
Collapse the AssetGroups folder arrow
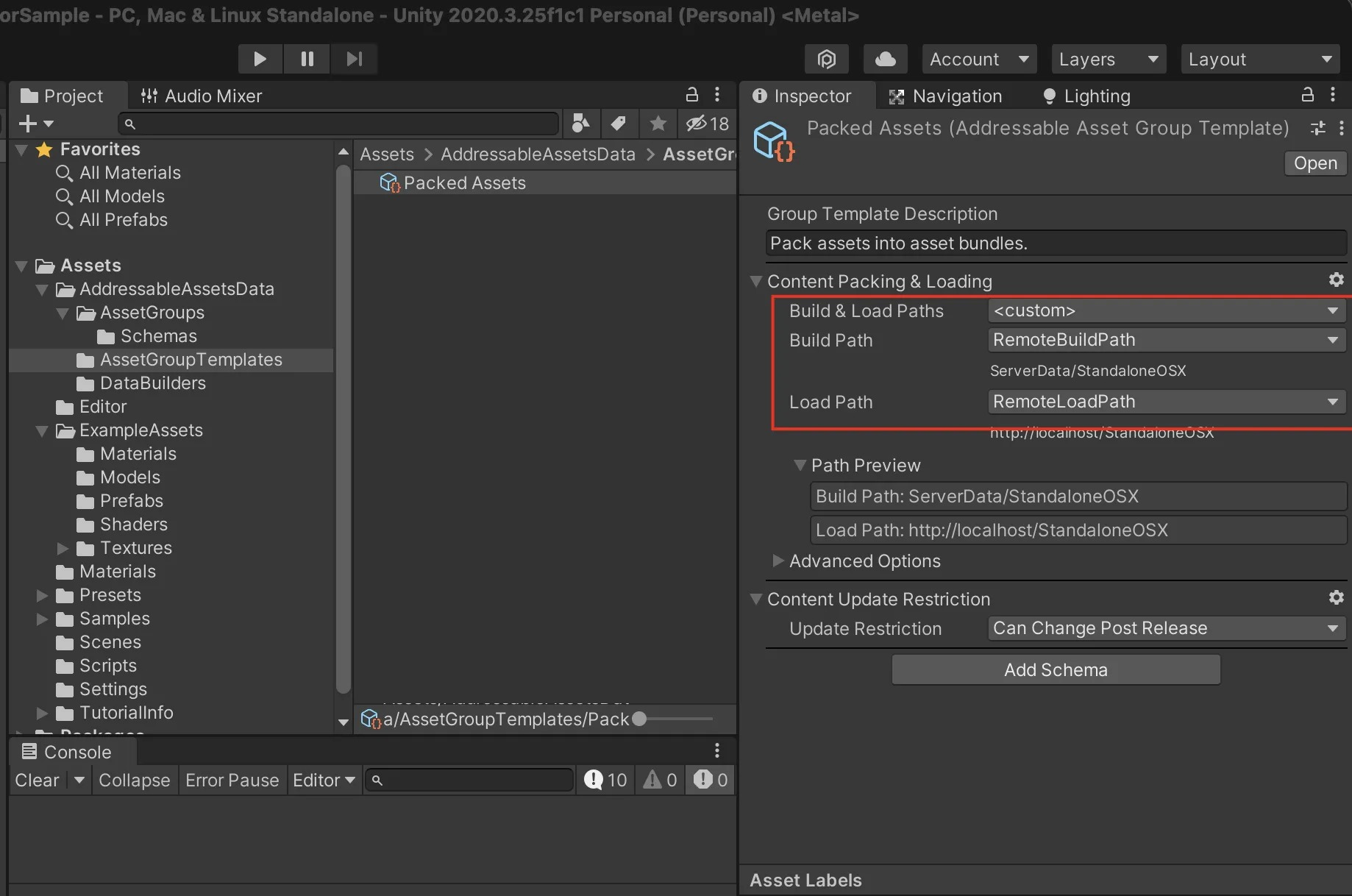[x=63, y=313]
